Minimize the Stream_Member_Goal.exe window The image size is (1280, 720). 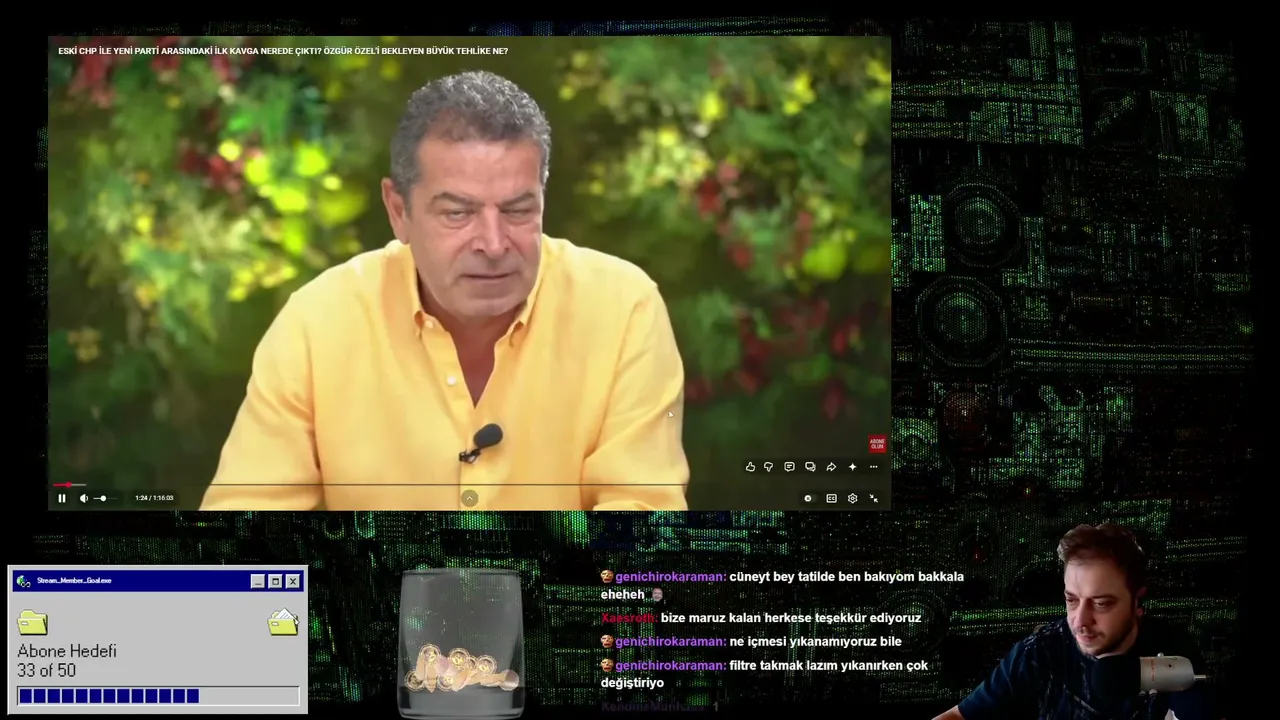point(257,581)
